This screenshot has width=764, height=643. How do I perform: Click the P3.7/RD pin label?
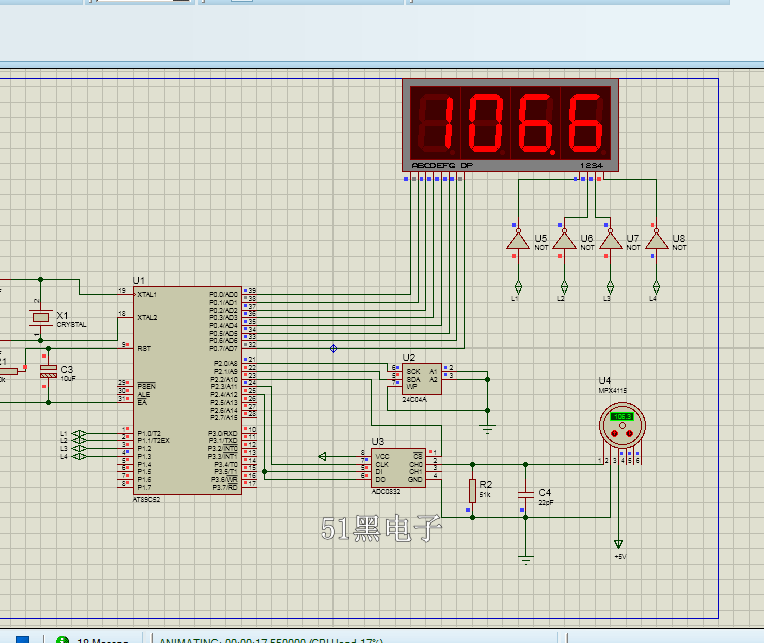(x=225, y=487)
